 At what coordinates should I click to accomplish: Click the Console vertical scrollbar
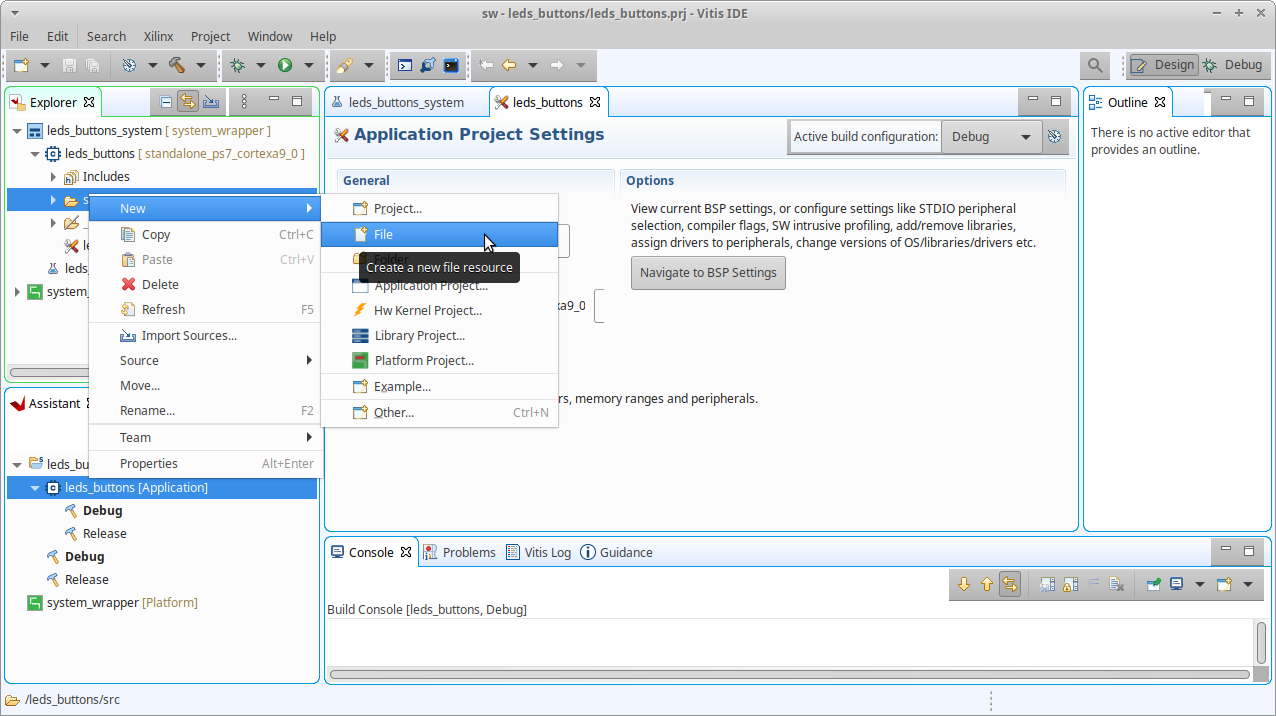(1261, 642)
